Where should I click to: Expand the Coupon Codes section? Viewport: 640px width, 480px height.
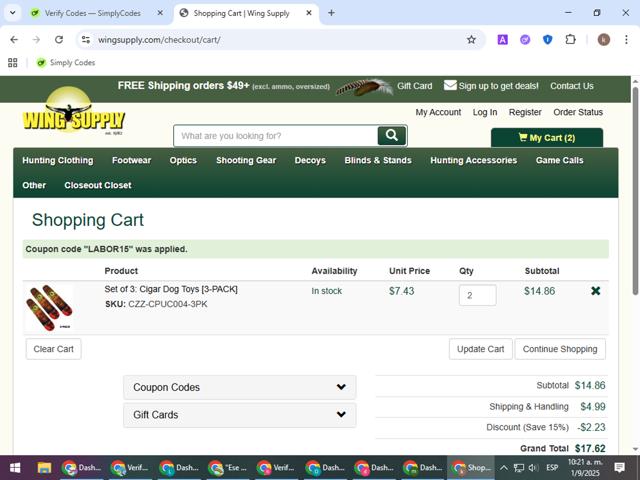point(240,387)
